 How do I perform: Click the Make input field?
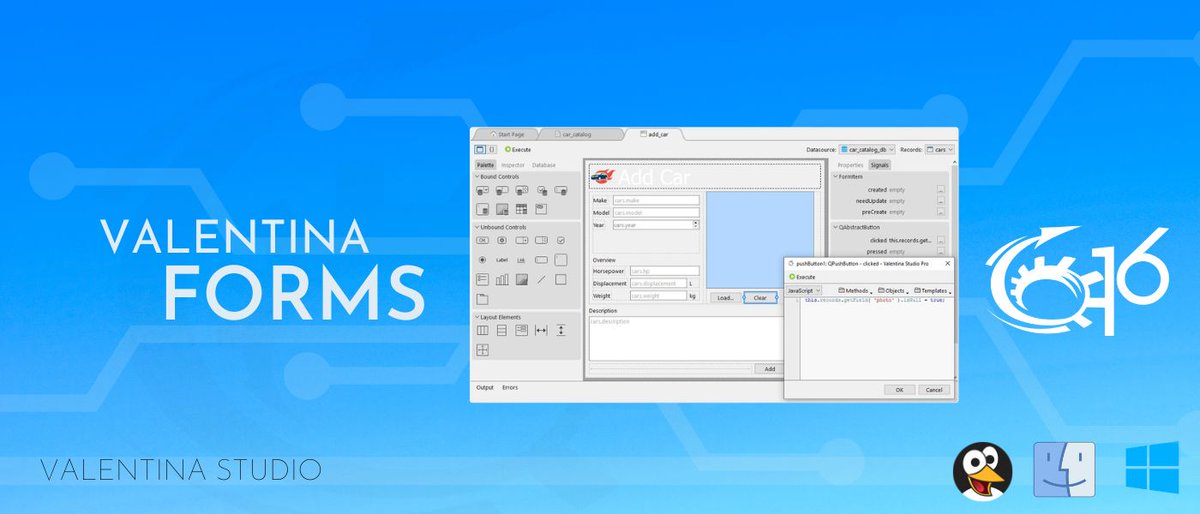pyautogui.click(x=656, y=201)
